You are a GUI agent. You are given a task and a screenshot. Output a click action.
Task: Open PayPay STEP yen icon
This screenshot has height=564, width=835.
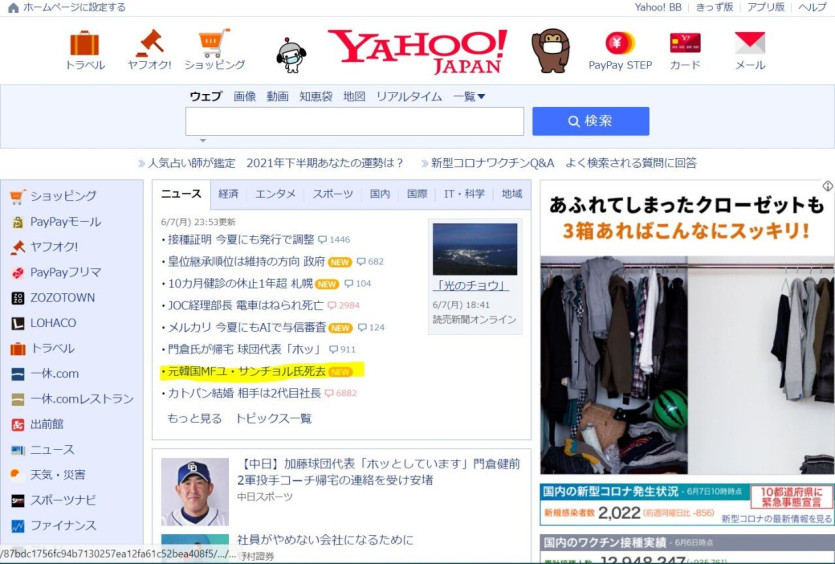(620, 43)
